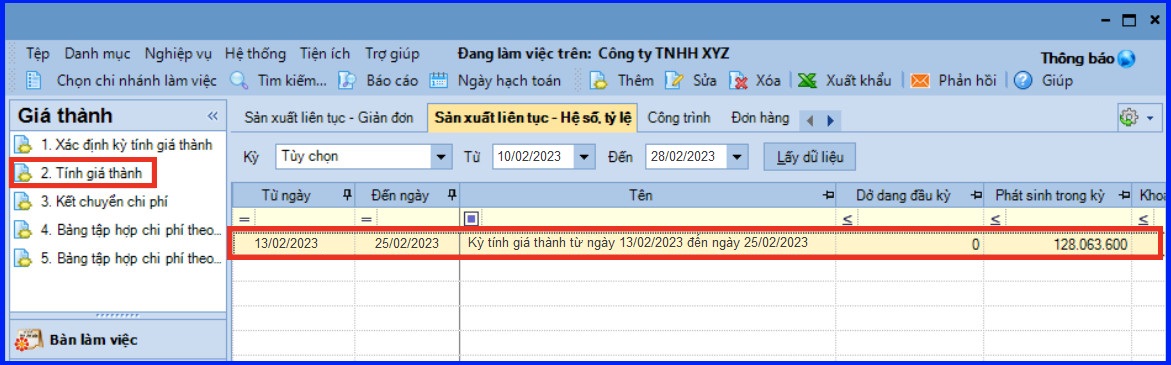Screen dimensions: 1171x365
Task: Switch to Sản xuất liên tục - Giản đơn tab
Action: pyautogui.click(x=329, y=118)
